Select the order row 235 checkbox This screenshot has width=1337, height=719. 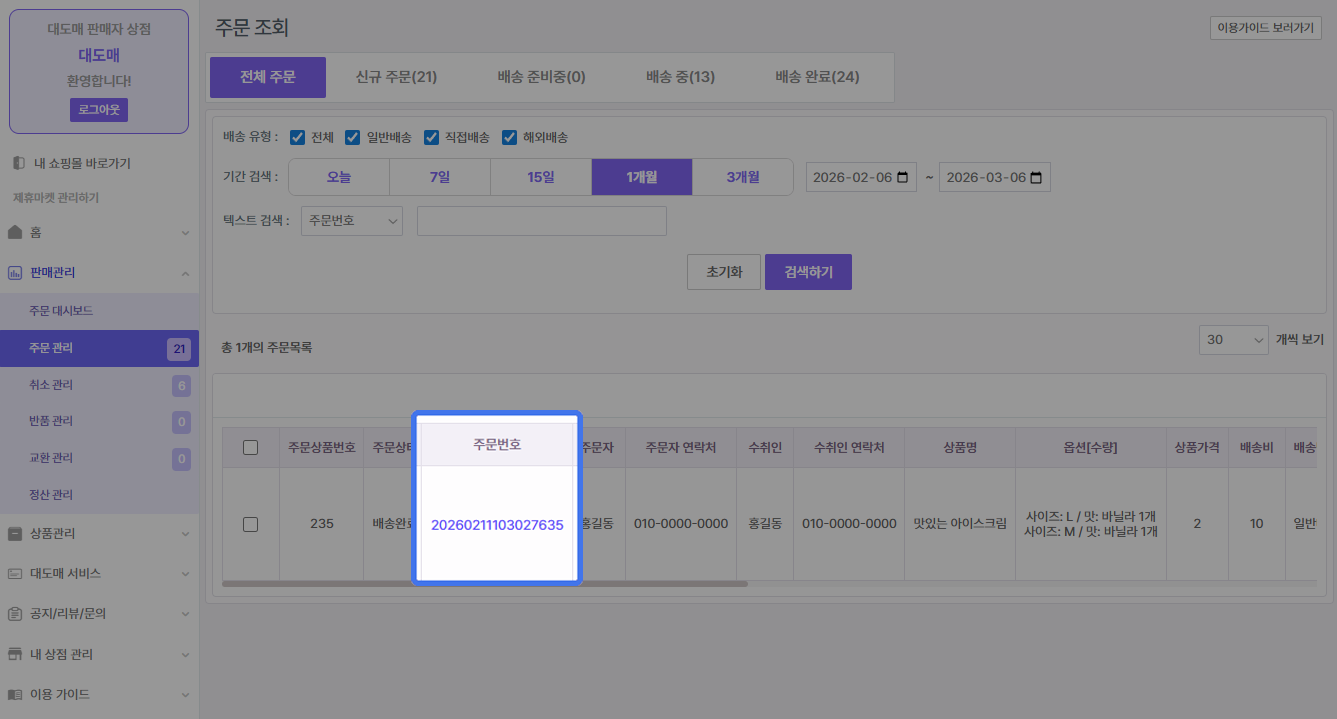pyautogui.click(x=251, y=524)
